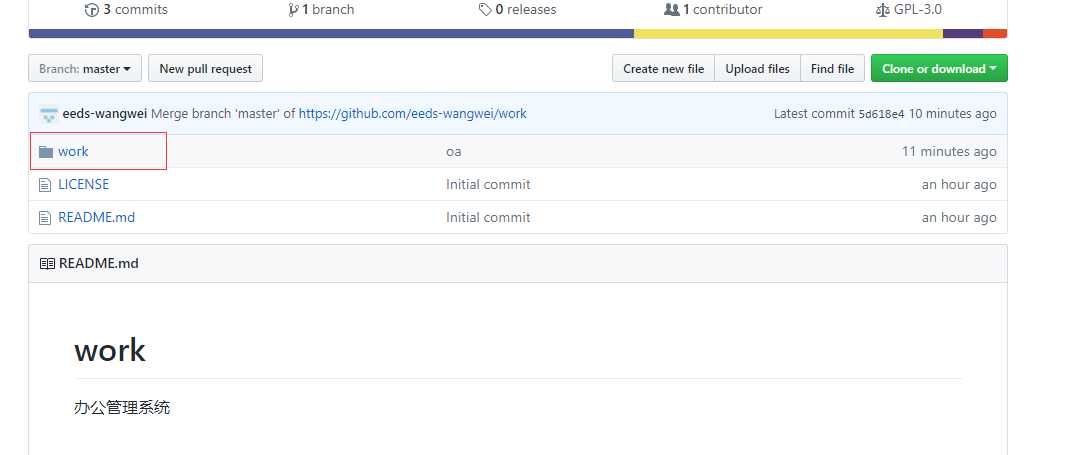Open the LICENSE file
The image size is (1089, 455).
point(83,184)
